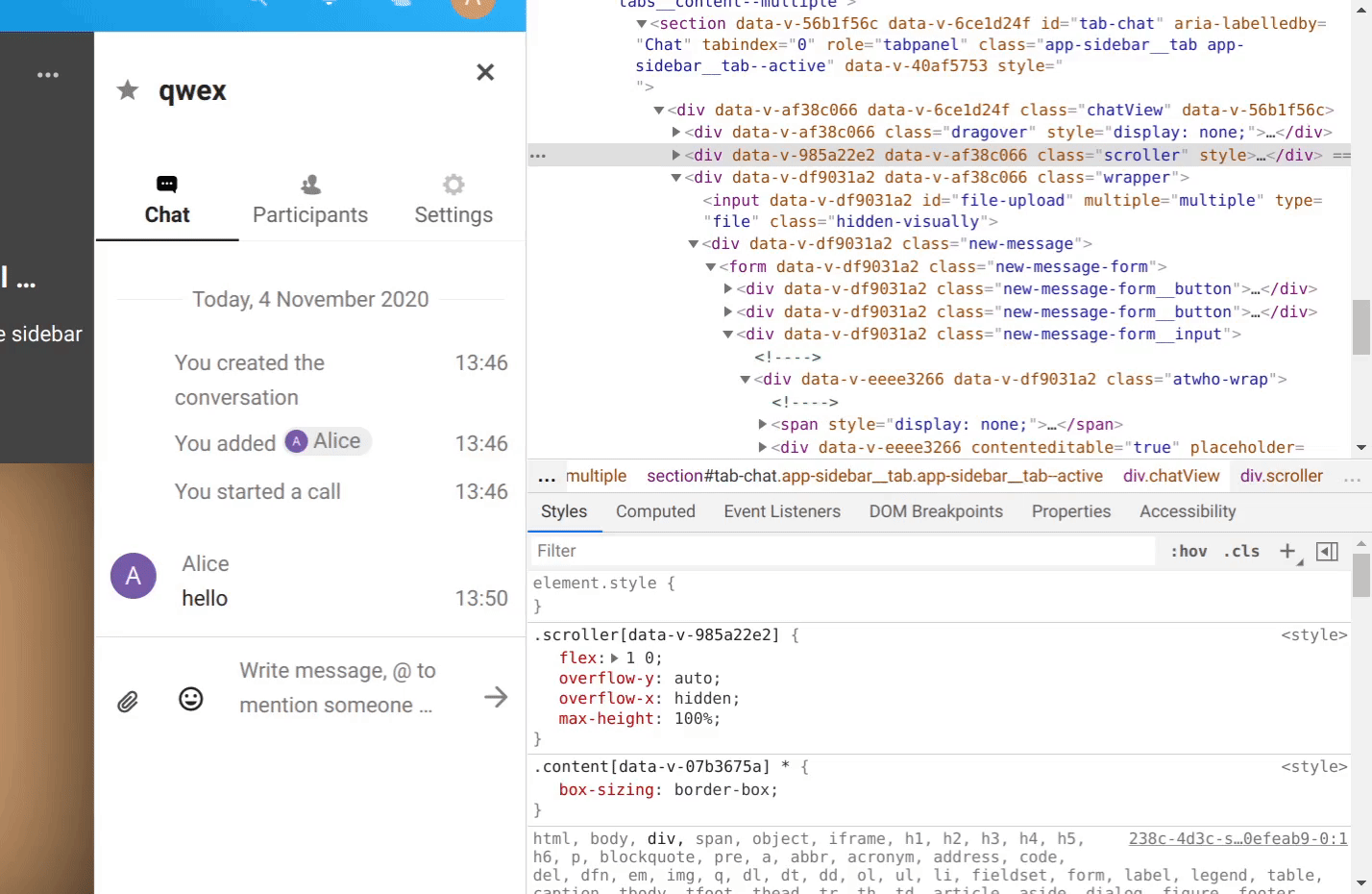Click the attach file paperclip icon
The image size is (1372, 894).
click(x=128, y=702)
